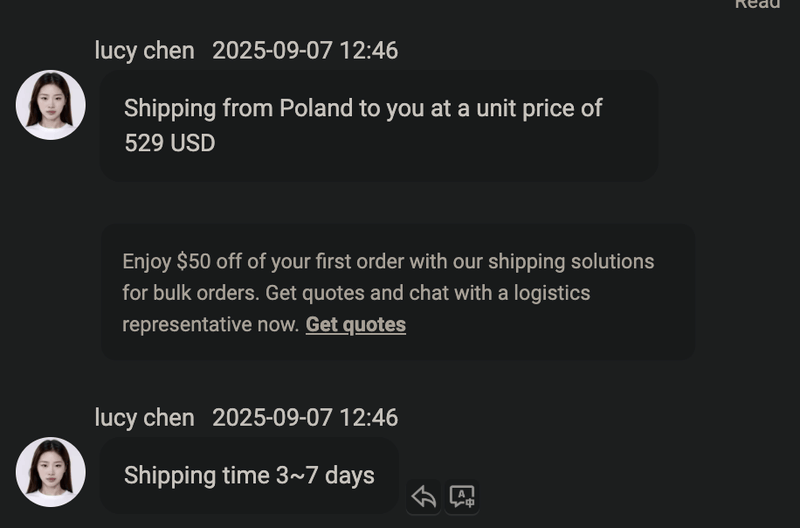Open lucy chen's name above the Poland message
The width and height of the screenshot is (800, 528).
pos(144,50)
